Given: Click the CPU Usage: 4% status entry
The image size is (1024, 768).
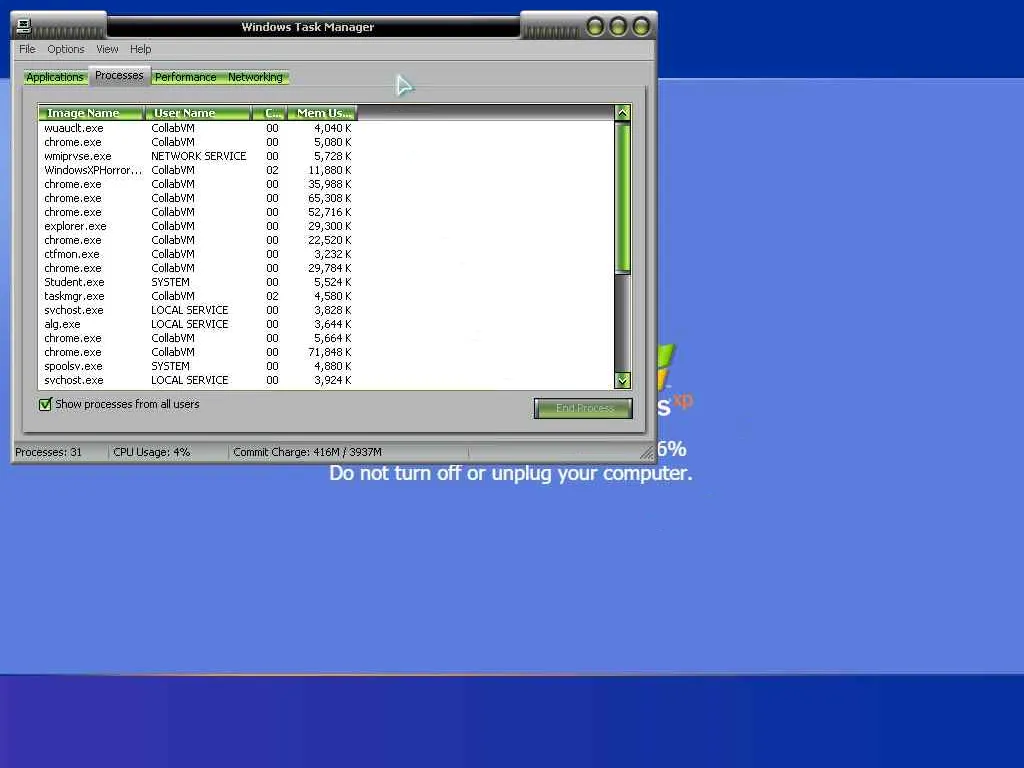Looking at the screenshot, I should click(152, 452).
